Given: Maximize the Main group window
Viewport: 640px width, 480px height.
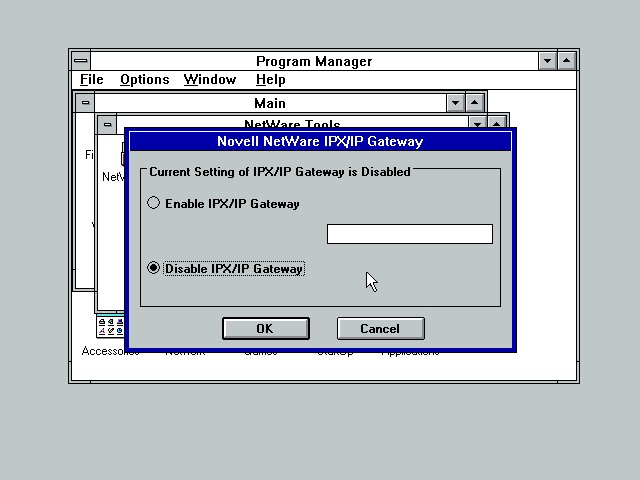Looking at the screenshot, I should pos(476,103).
